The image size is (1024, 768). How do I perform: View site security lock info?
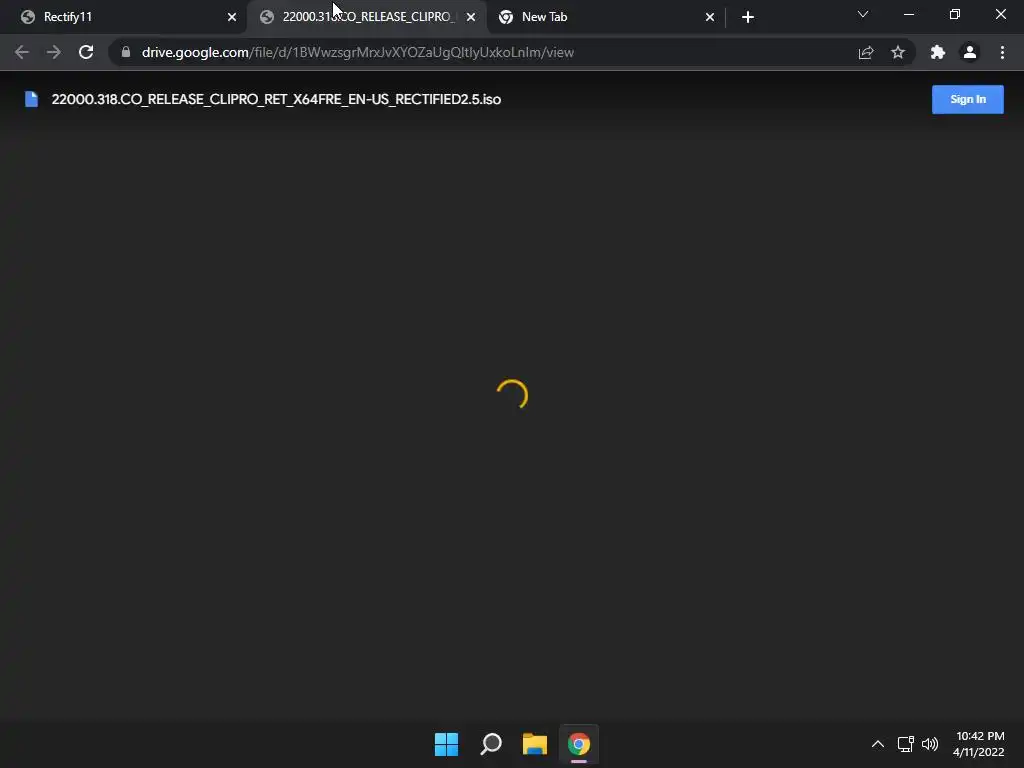tap(126, 52)
